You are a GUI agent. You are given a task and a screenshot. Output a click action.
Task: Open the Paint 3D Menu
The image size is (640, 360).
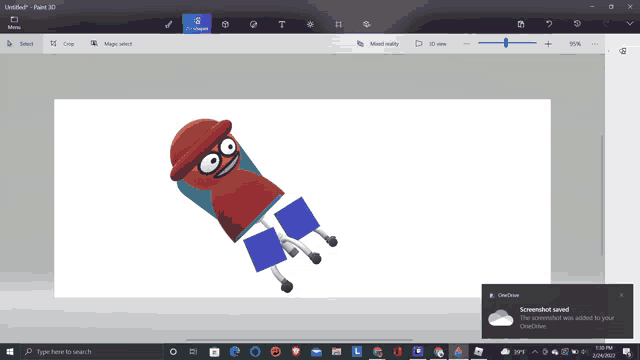pyautogui.click(x=14, y=23)
